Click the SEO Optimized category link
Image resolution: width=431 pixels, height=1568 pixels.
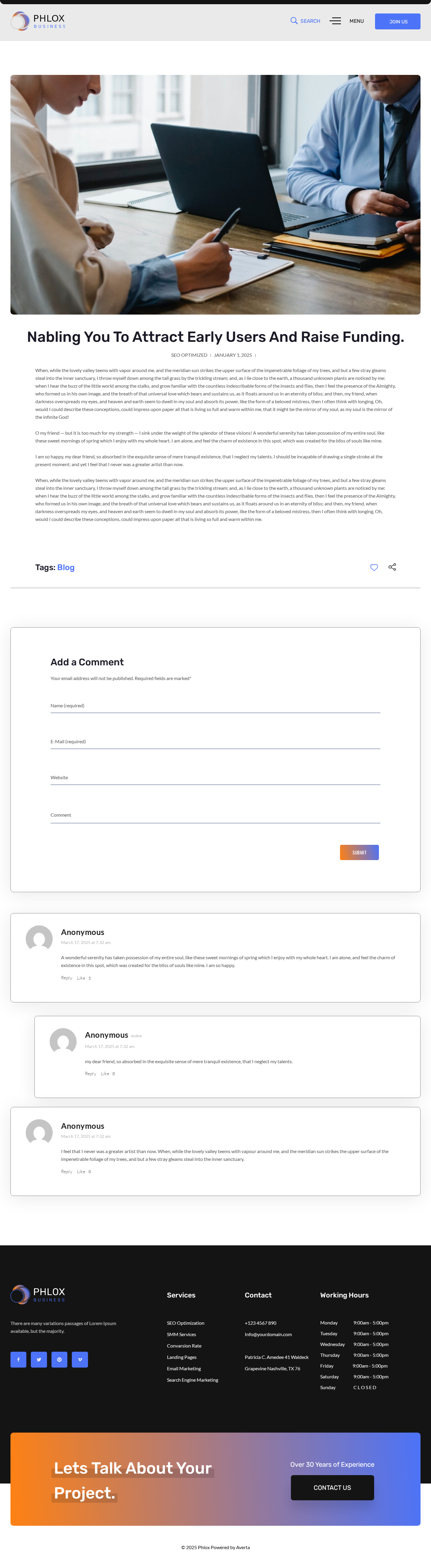pos(189,355)
